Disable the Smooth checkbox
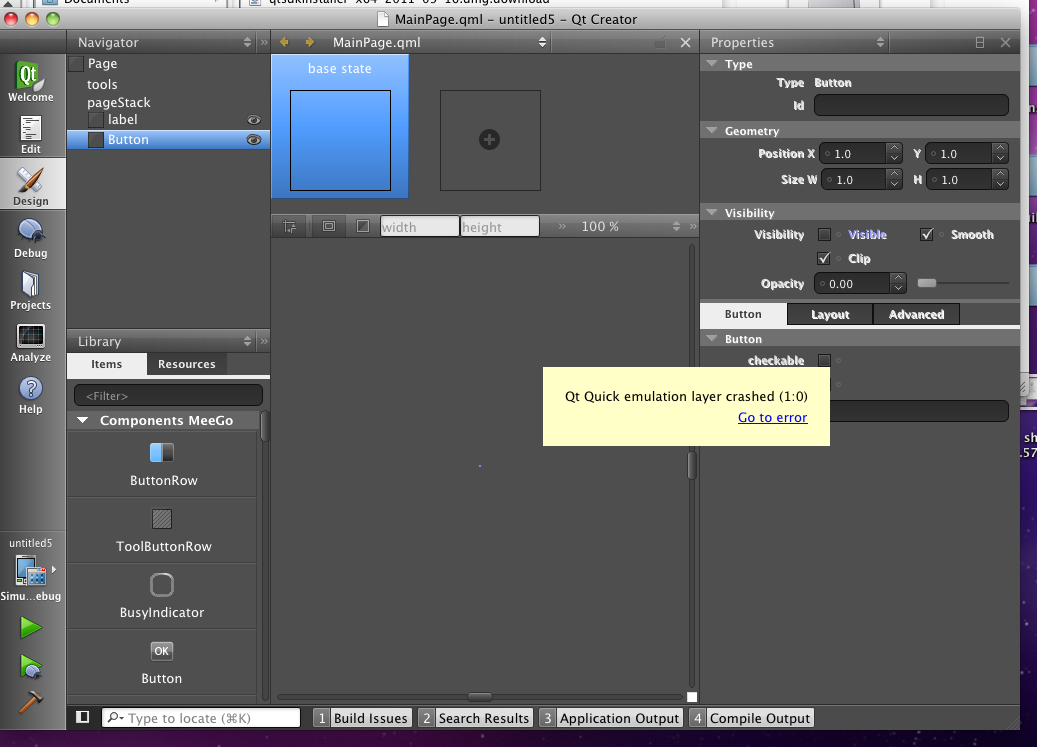 click(x=927, y=235)
